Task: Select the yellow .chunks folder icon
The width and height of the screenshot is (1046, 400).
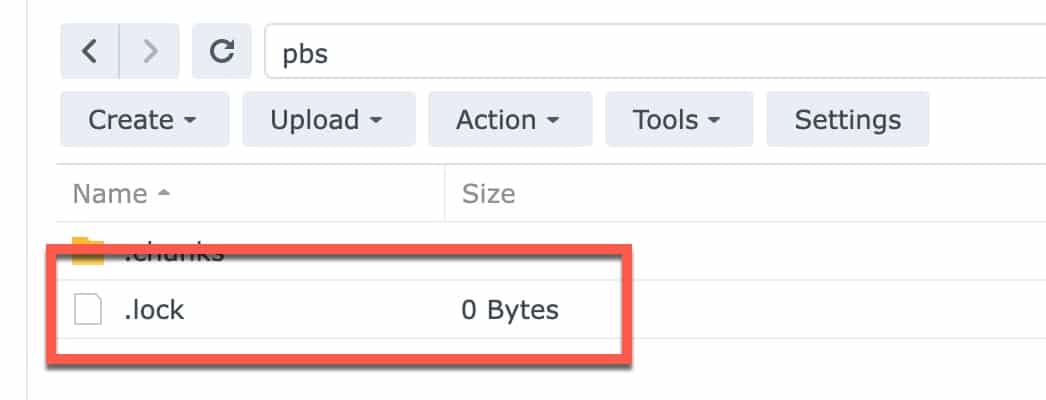Action: [87, 251]
